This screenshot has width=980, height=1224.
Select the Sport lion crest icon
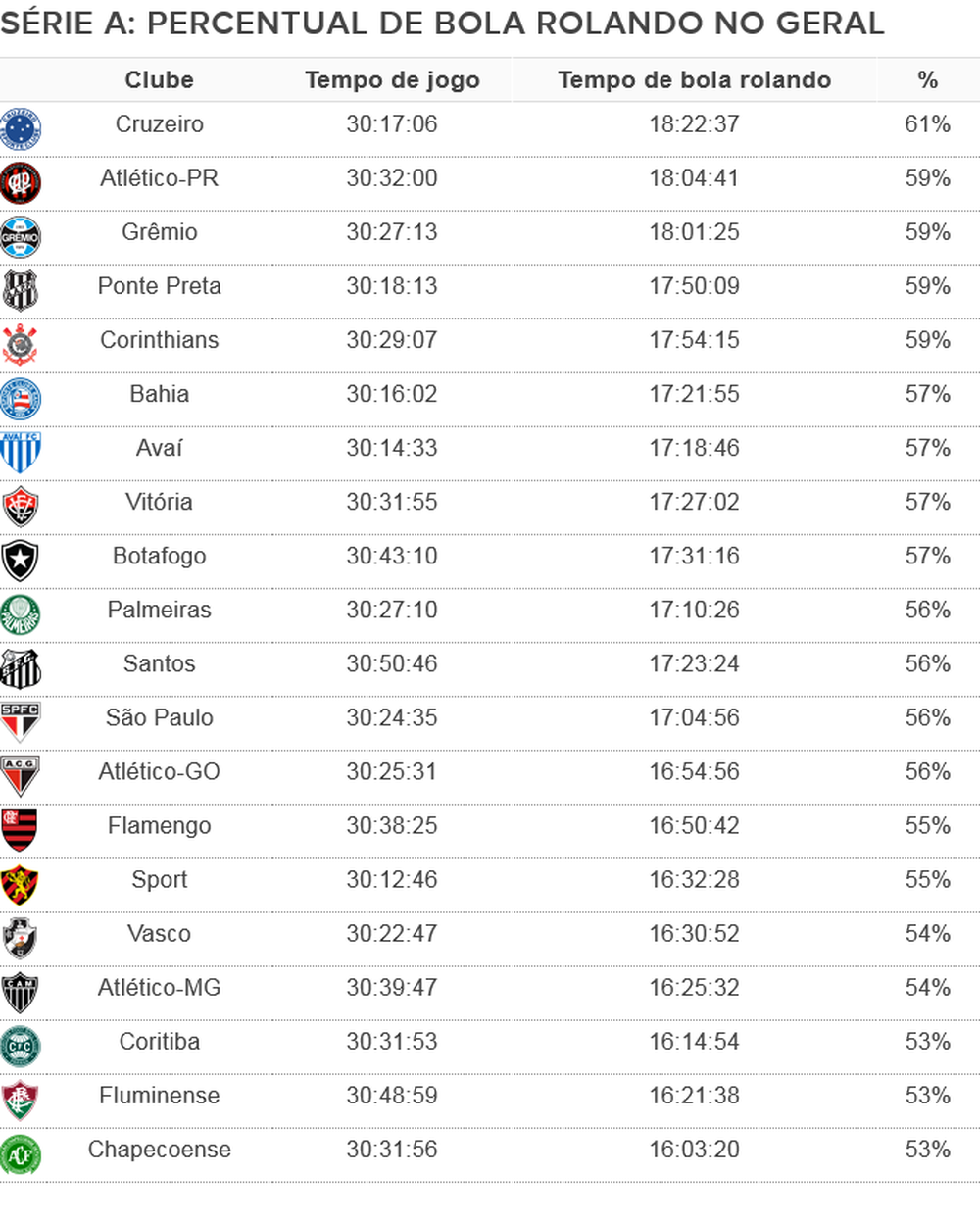tap(21, 884)
